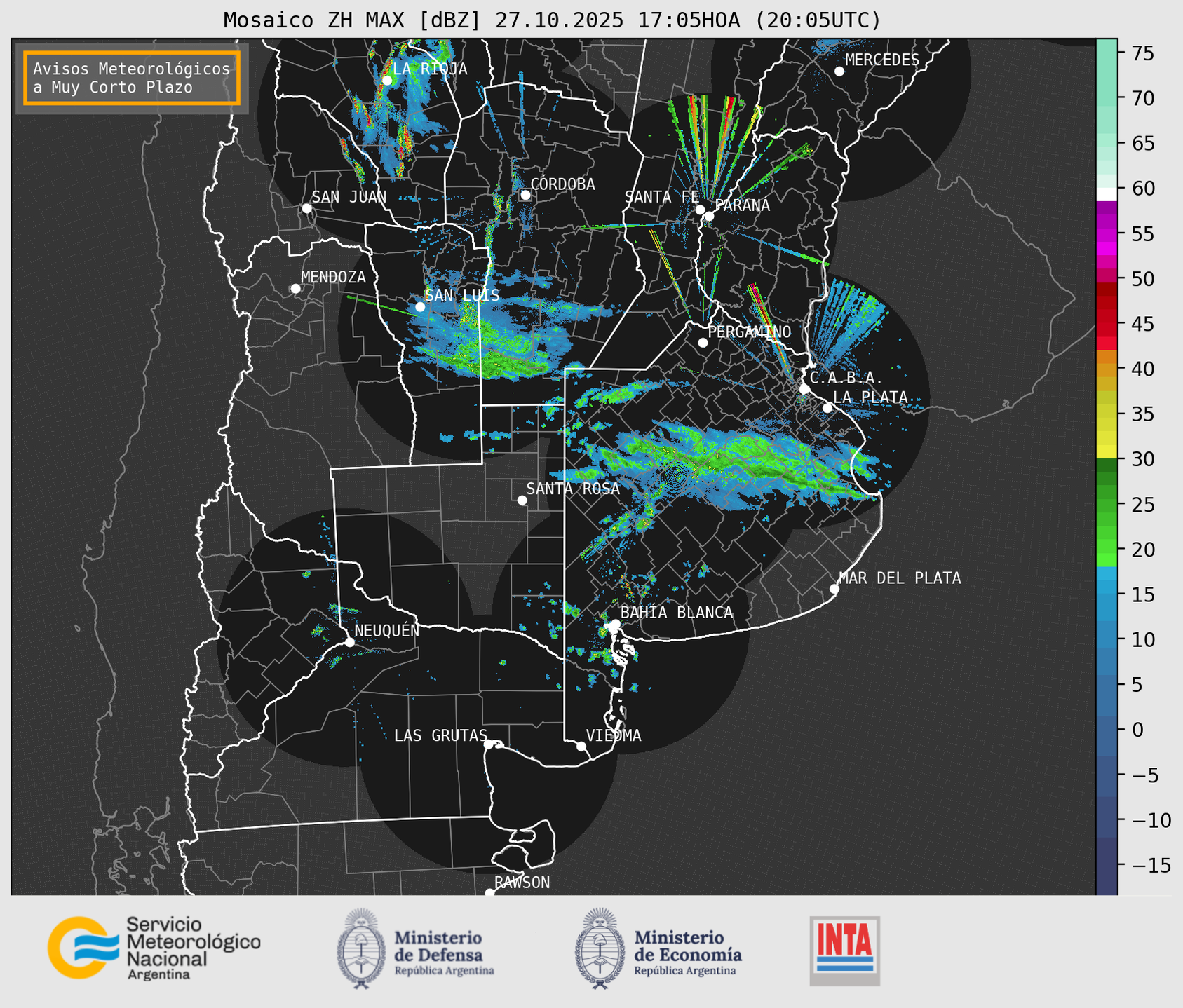This screenshot has height=1008, width=1183.
Task: Click the Mercedes city marker
Action: pyautogui.click(x=839, y=71)
